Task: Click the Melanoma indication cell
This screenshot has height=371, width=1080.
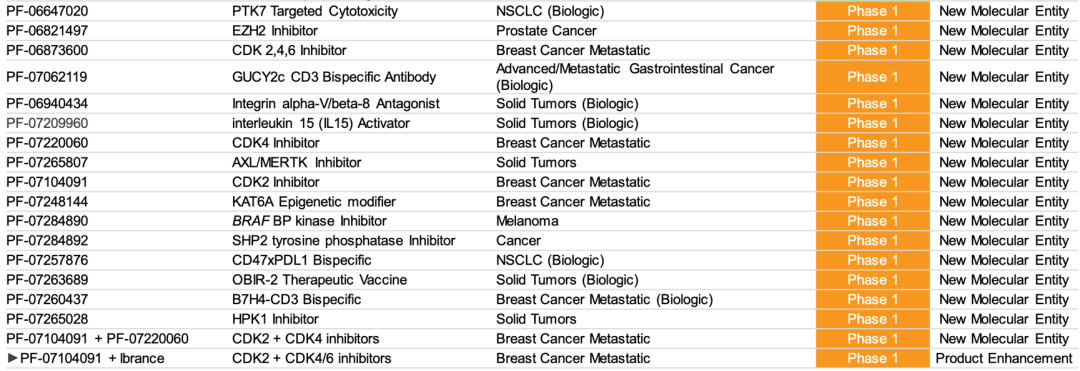Action: tap(527, 222)
